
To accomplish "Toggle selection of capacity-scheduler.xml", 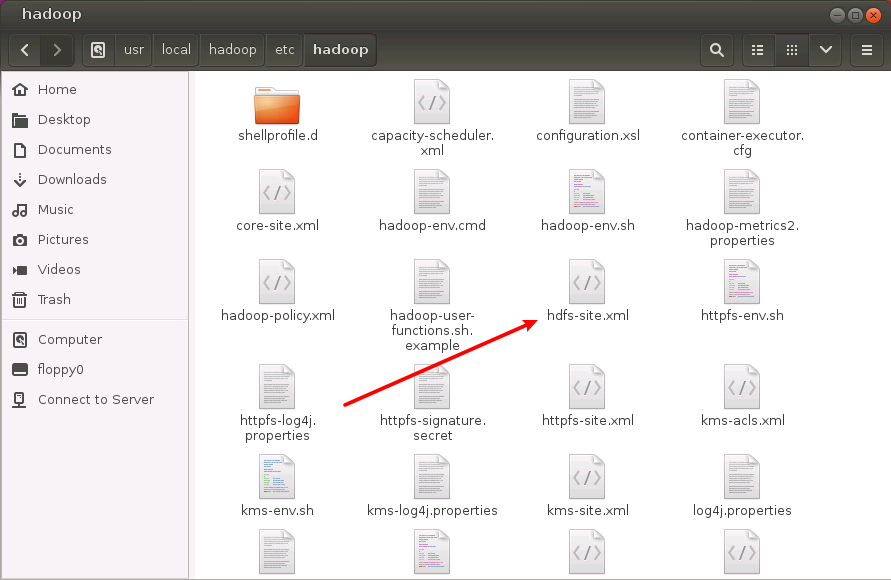I will coord(432,105).
